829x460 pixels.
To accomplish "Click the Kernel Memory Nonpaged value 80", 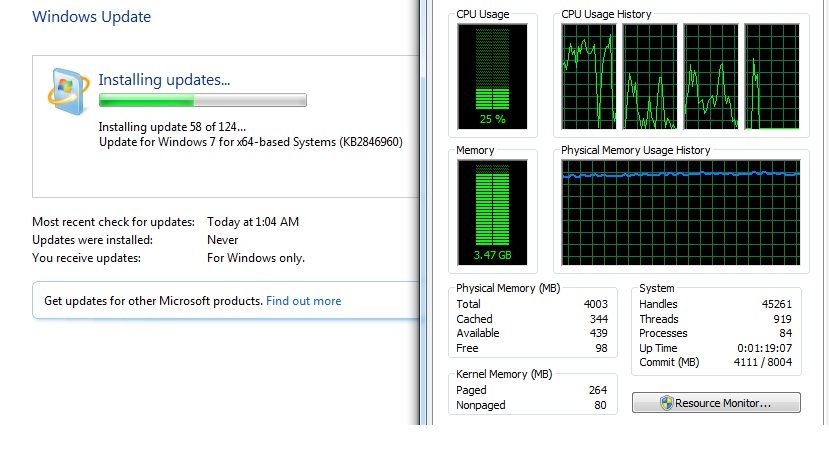I will (601, 405).
